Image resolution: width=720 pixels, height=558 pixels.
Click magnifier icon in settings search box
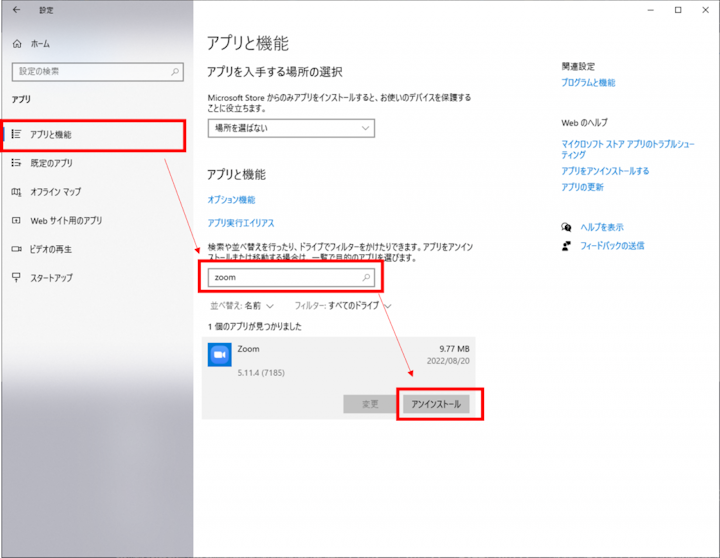pyautogui.click(x=176, y=72)
